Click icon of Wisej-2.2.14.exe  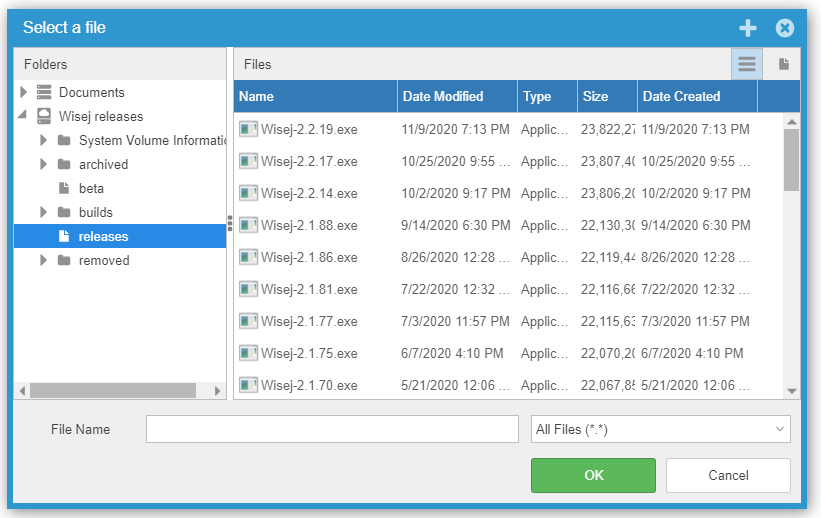click(248, 193)
